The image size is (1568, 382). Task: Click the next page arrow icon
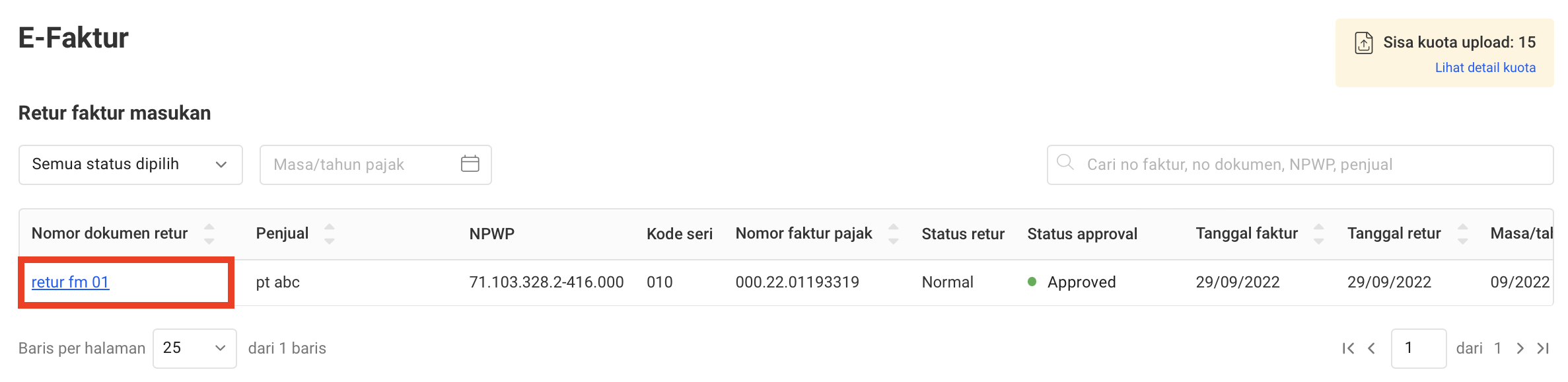1520,348
